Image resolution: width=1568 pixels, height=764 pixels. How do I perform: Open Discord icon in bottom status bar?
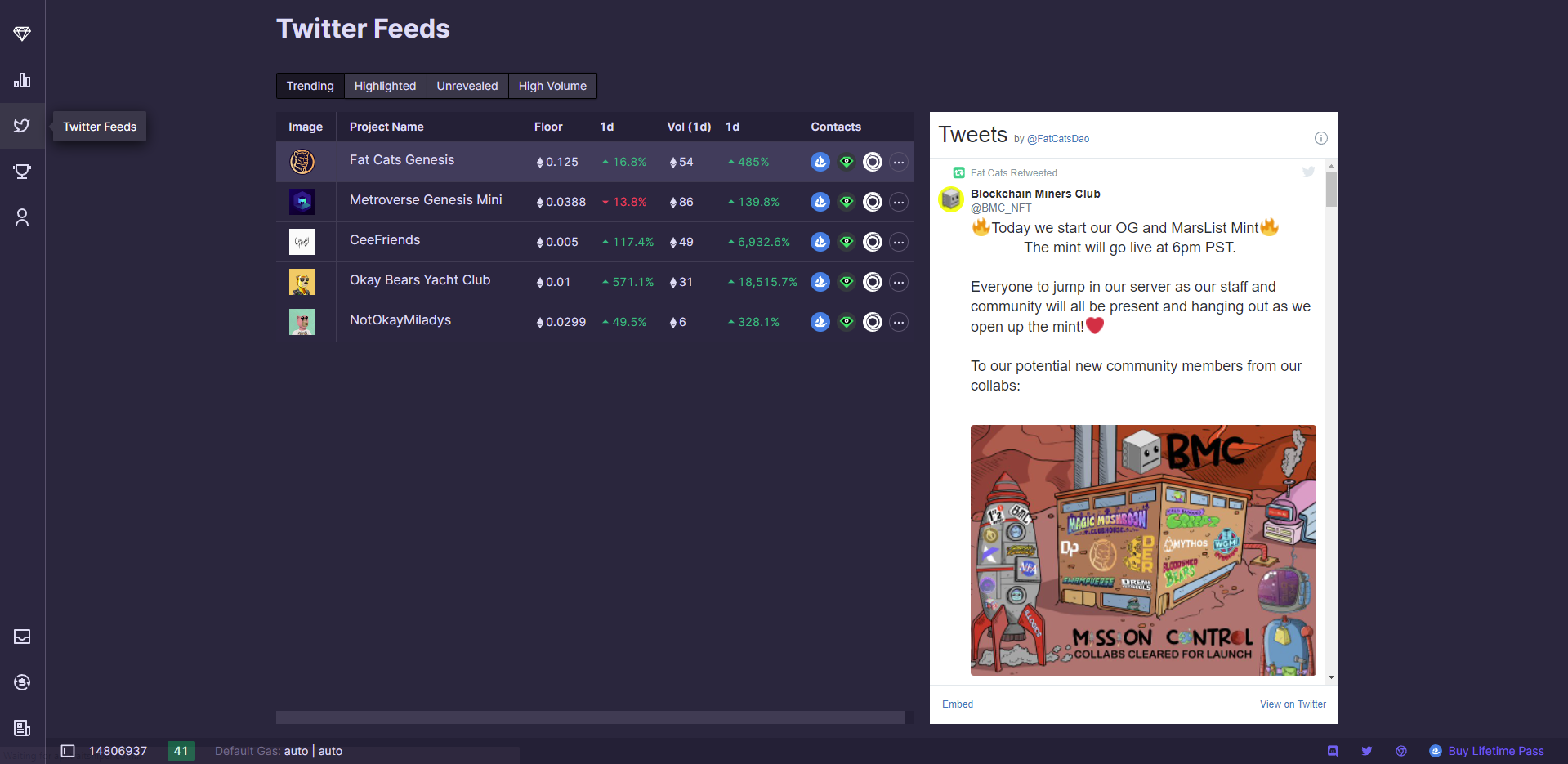1333,751
